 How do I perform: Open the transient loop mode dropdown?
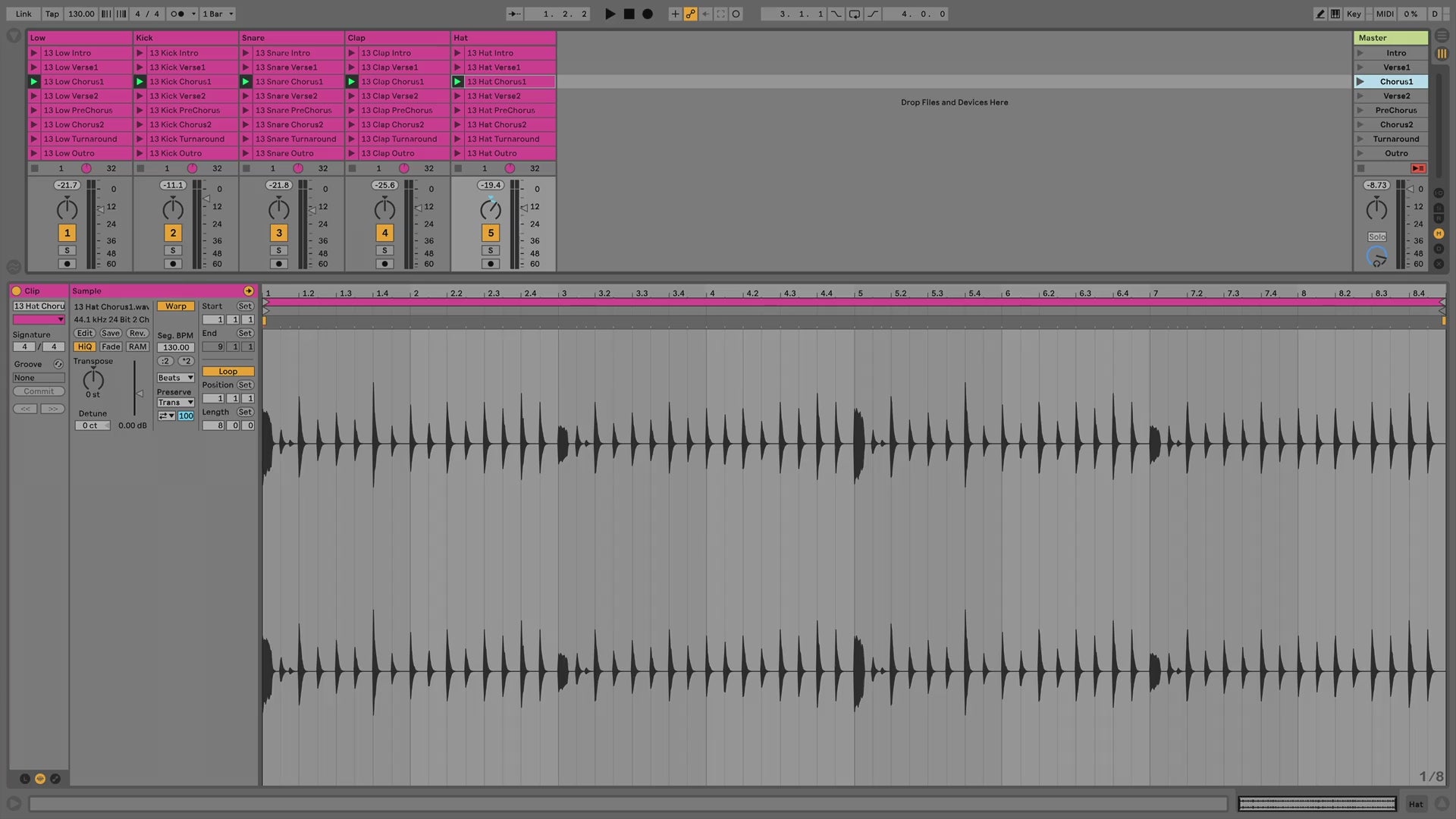coord(166,416)
